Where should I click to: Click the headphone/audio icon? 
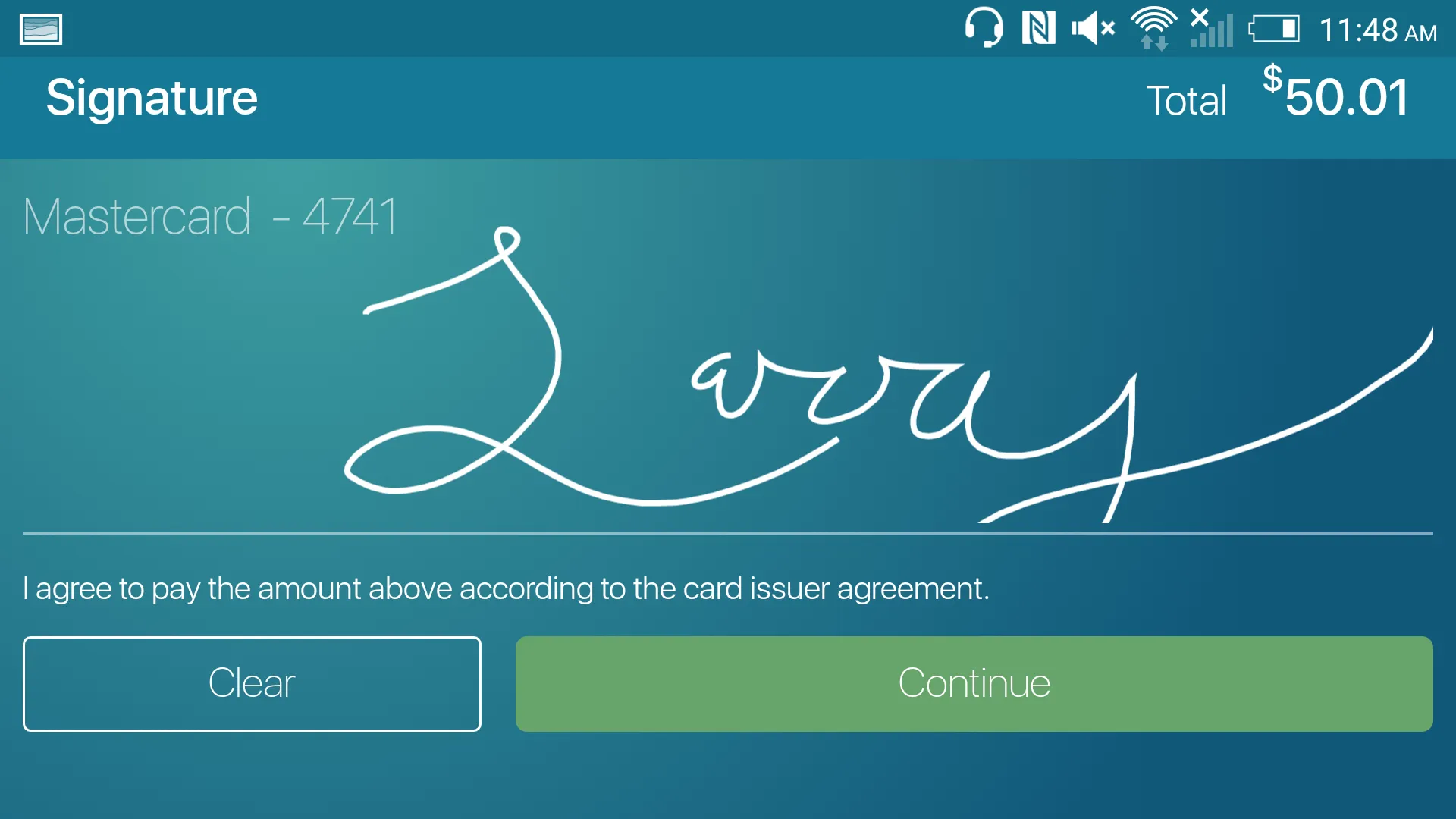(x=968, y=28)
